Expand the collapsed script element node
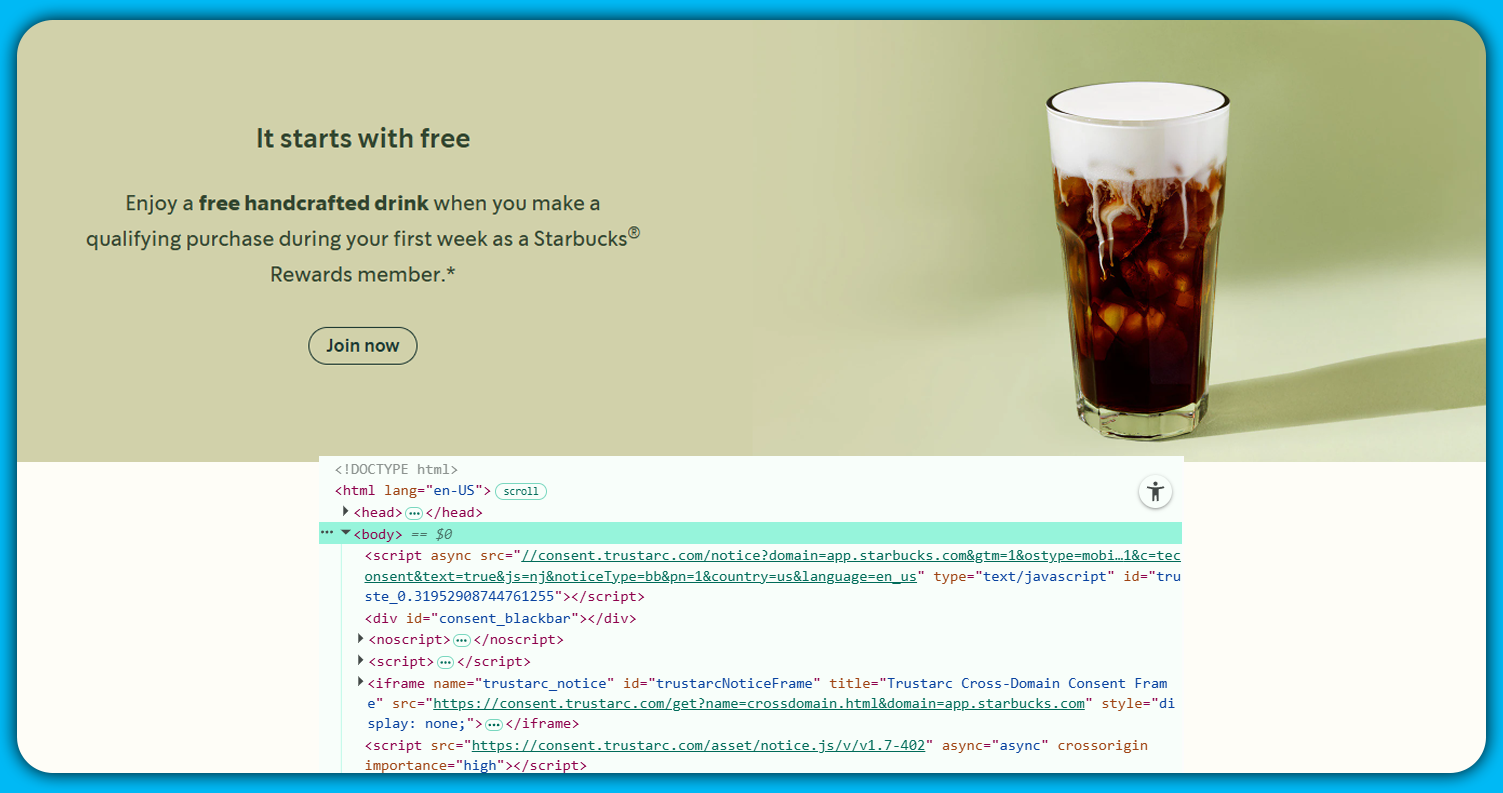 (x=361, y=661)
